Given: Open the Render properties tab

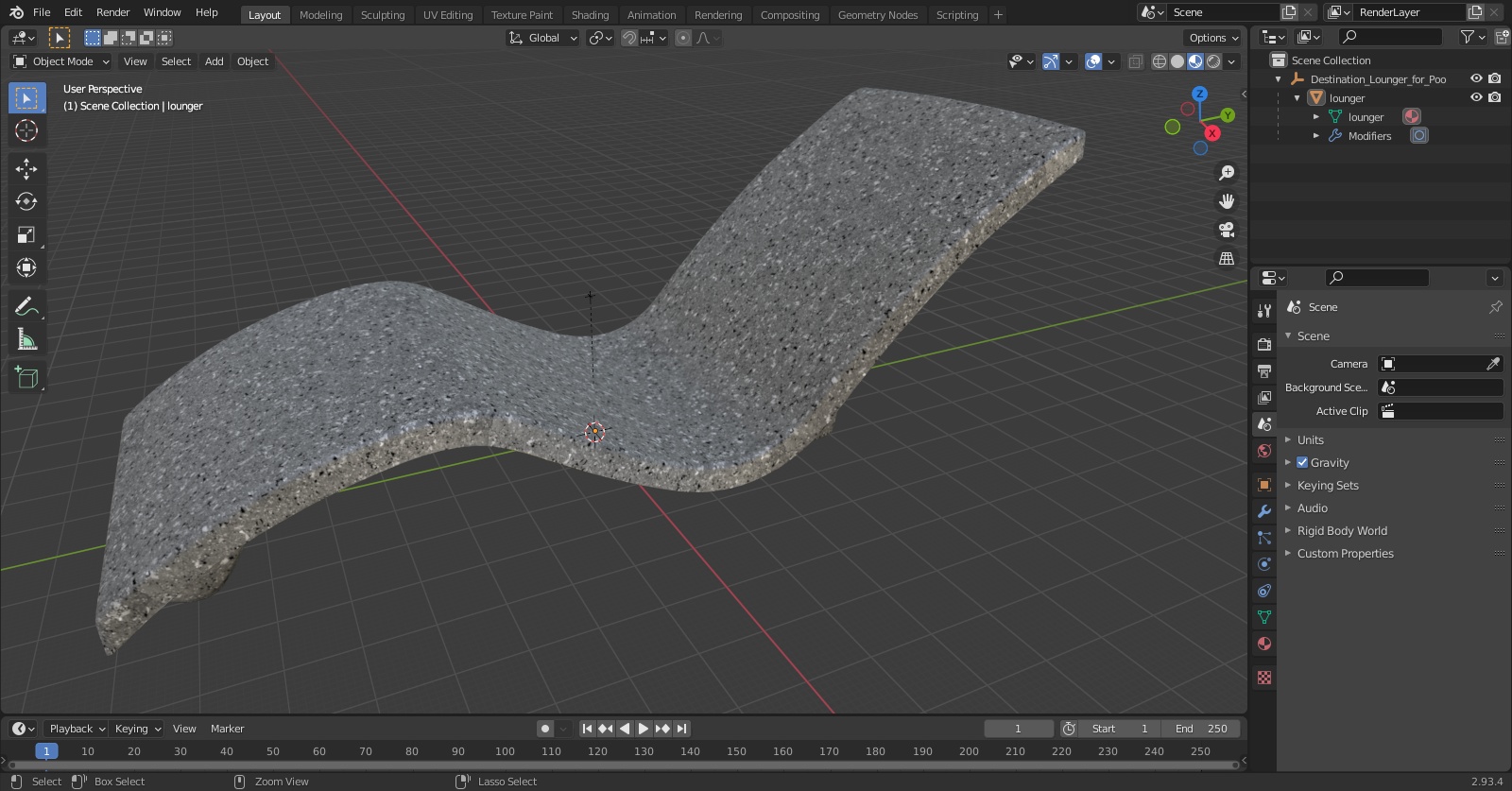Looking at the screenshot, I should (x=1264, y=344).
